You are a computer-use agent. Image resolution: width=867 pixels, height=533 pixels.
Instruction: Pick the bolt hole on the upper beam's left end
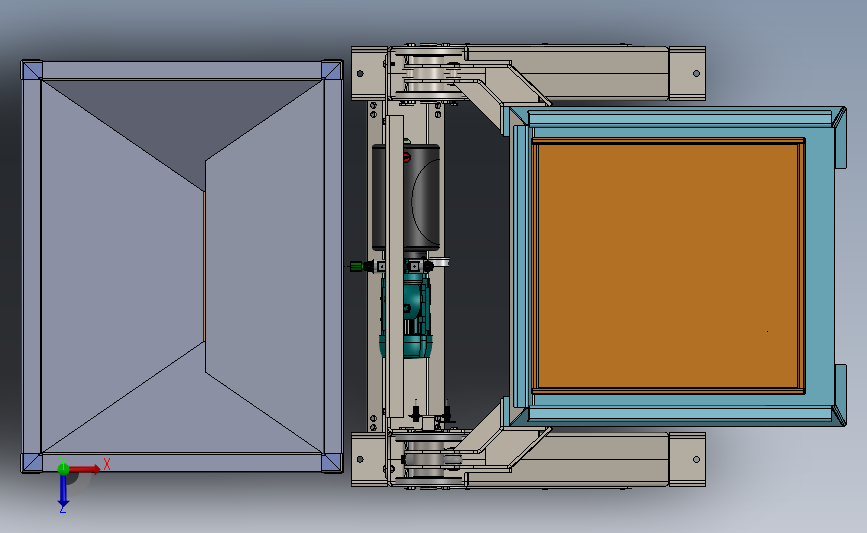tap(361, 73)
